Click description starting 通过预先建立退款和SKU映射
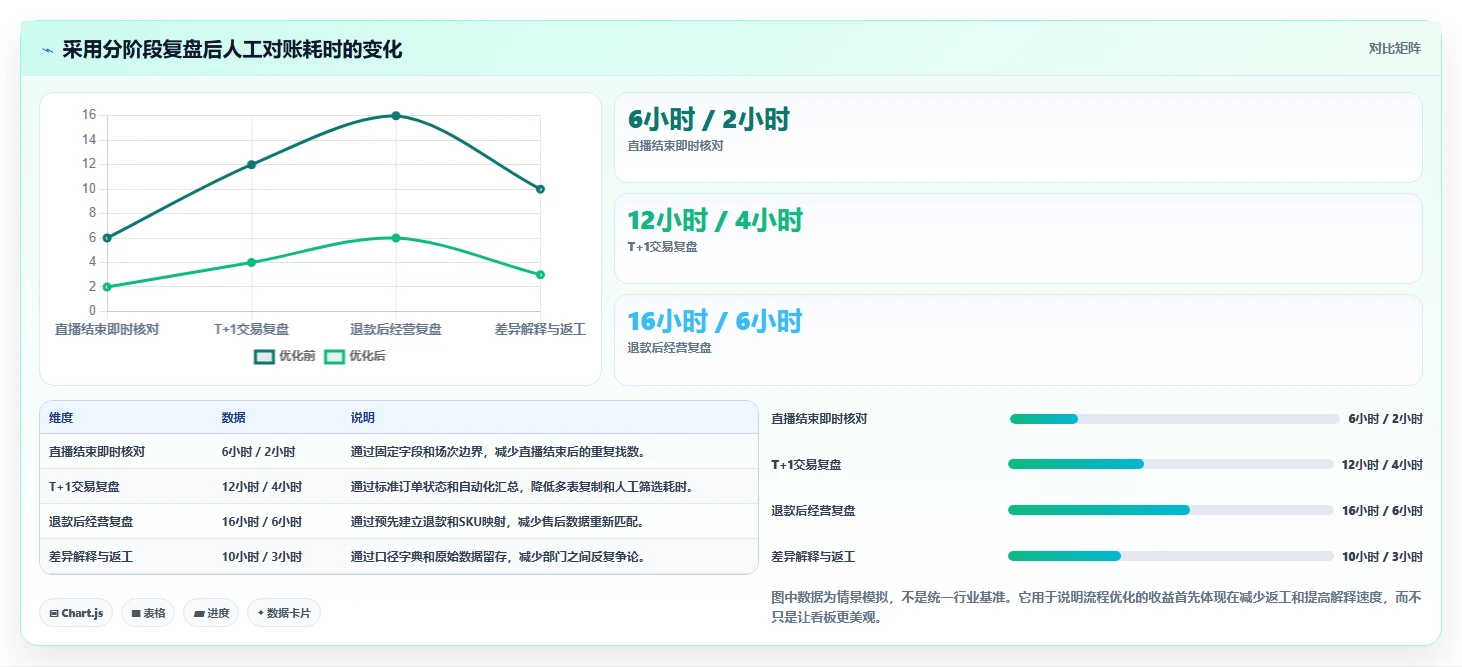Image resolution: width=1462 pixels, height=667 pixels. point(501,522)
